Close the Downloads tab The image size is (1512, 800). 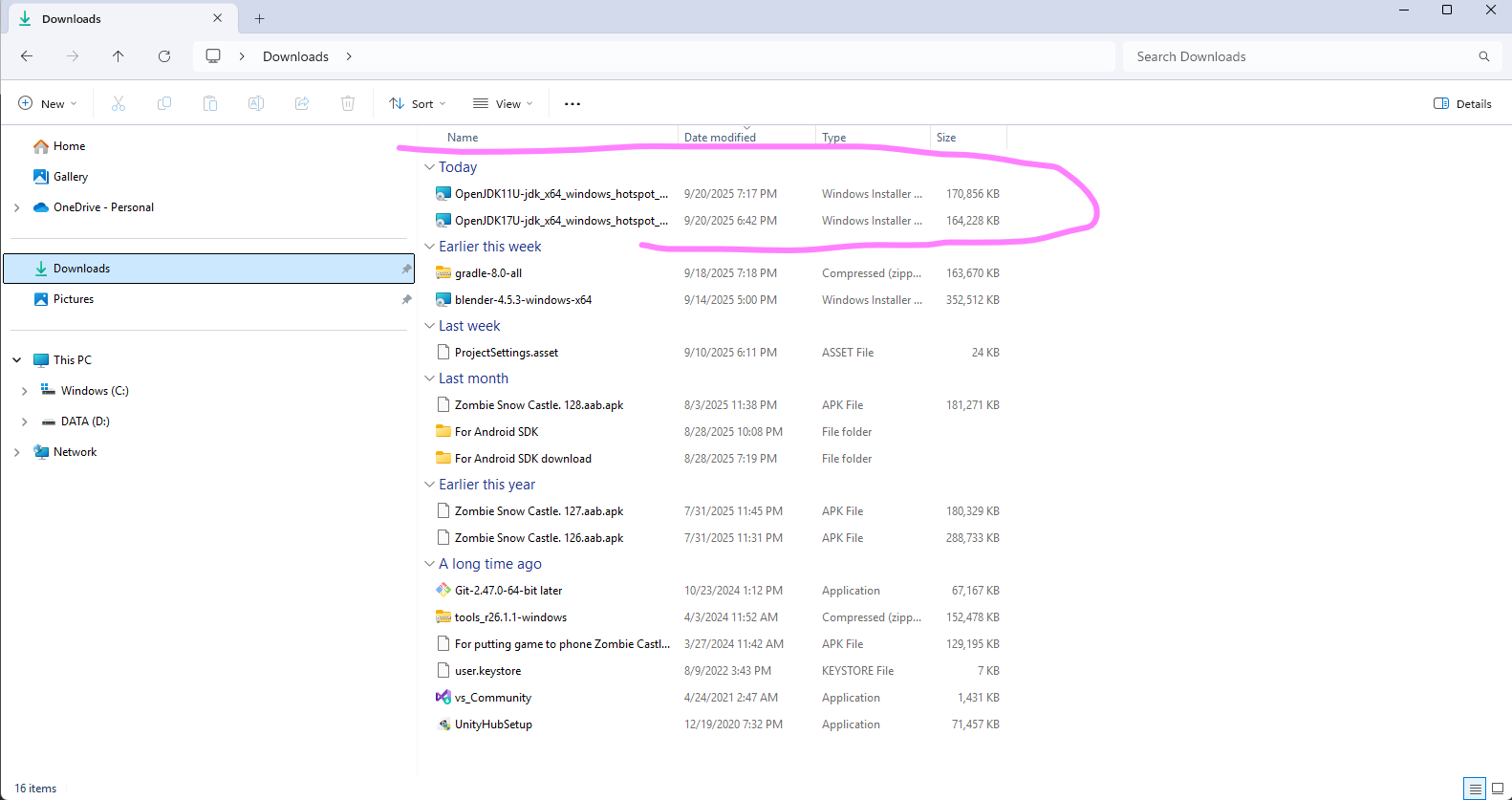218,18
